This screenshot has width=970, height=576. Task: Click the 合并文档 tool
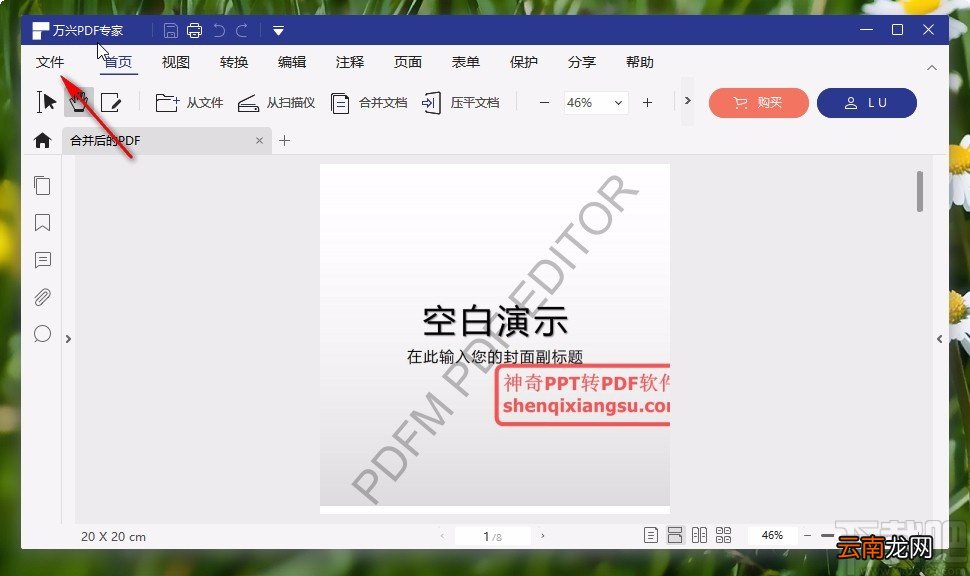pyautogui.click(x=369, y=103)
